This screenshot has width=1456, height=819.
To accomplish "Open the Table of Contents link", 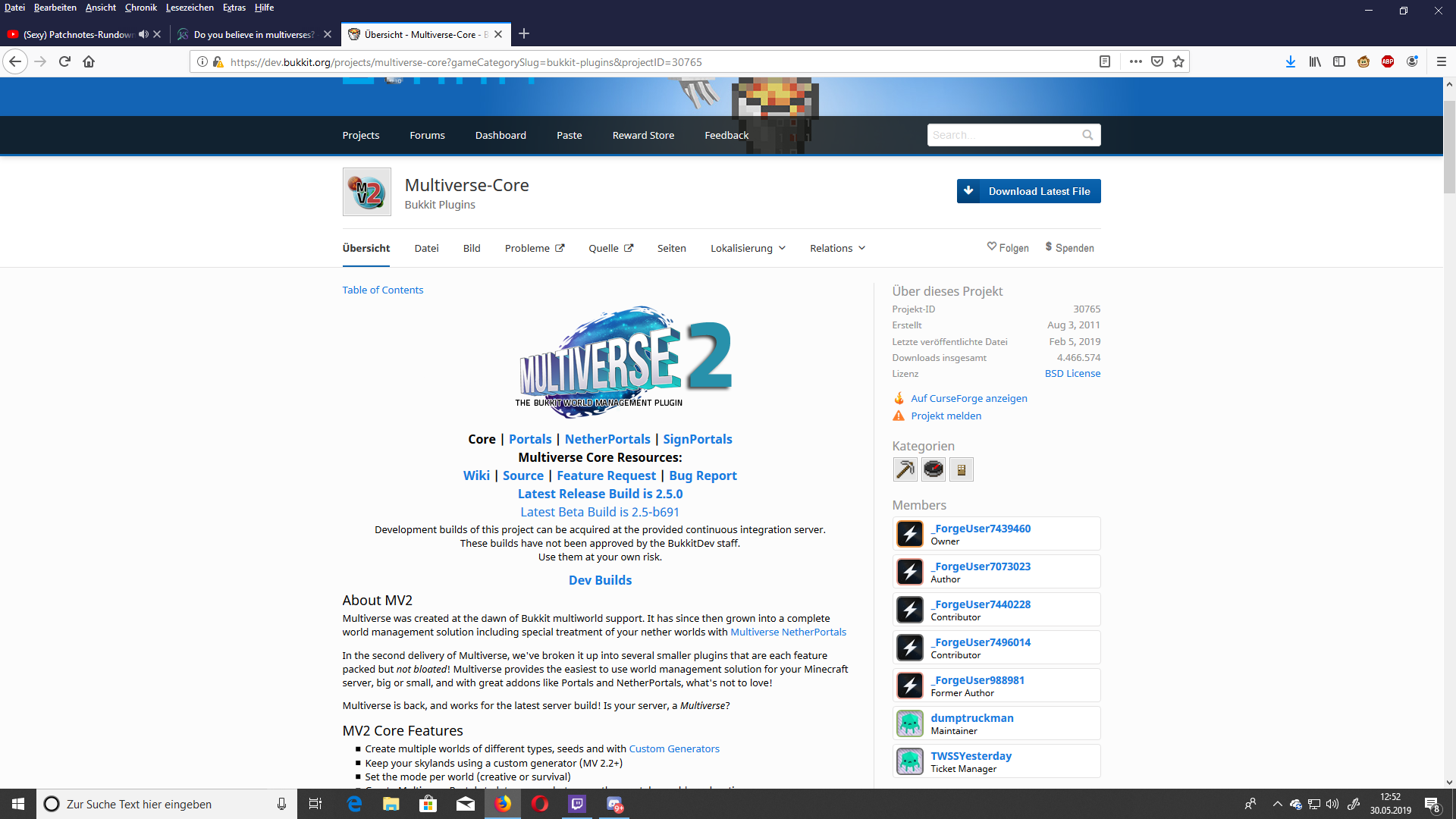I will pos(382,290).
